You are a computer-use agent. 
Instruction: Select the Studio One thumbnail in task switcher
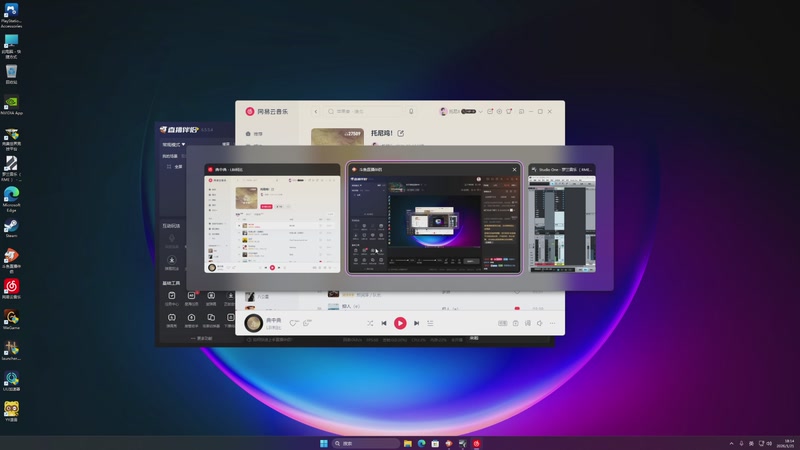pos(562,218)
